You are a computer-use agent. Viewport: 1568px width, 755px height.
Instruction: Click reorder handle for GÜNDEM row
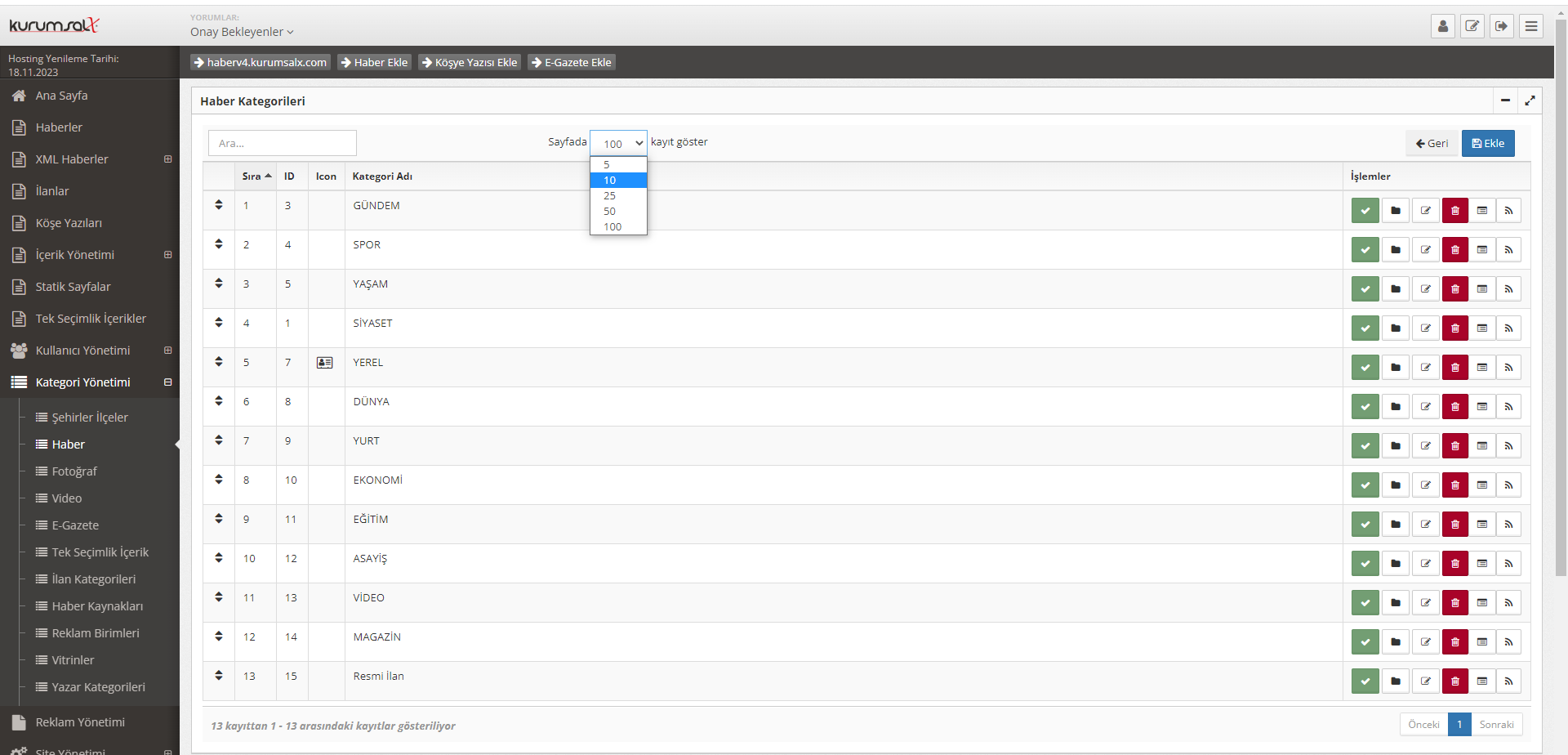(x=219, y=205)
